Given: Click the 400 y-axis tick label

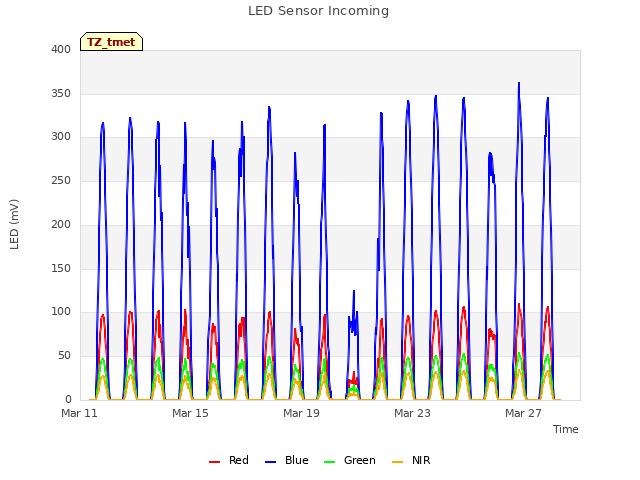Looking at the screenshot, I should click(61, 50).
